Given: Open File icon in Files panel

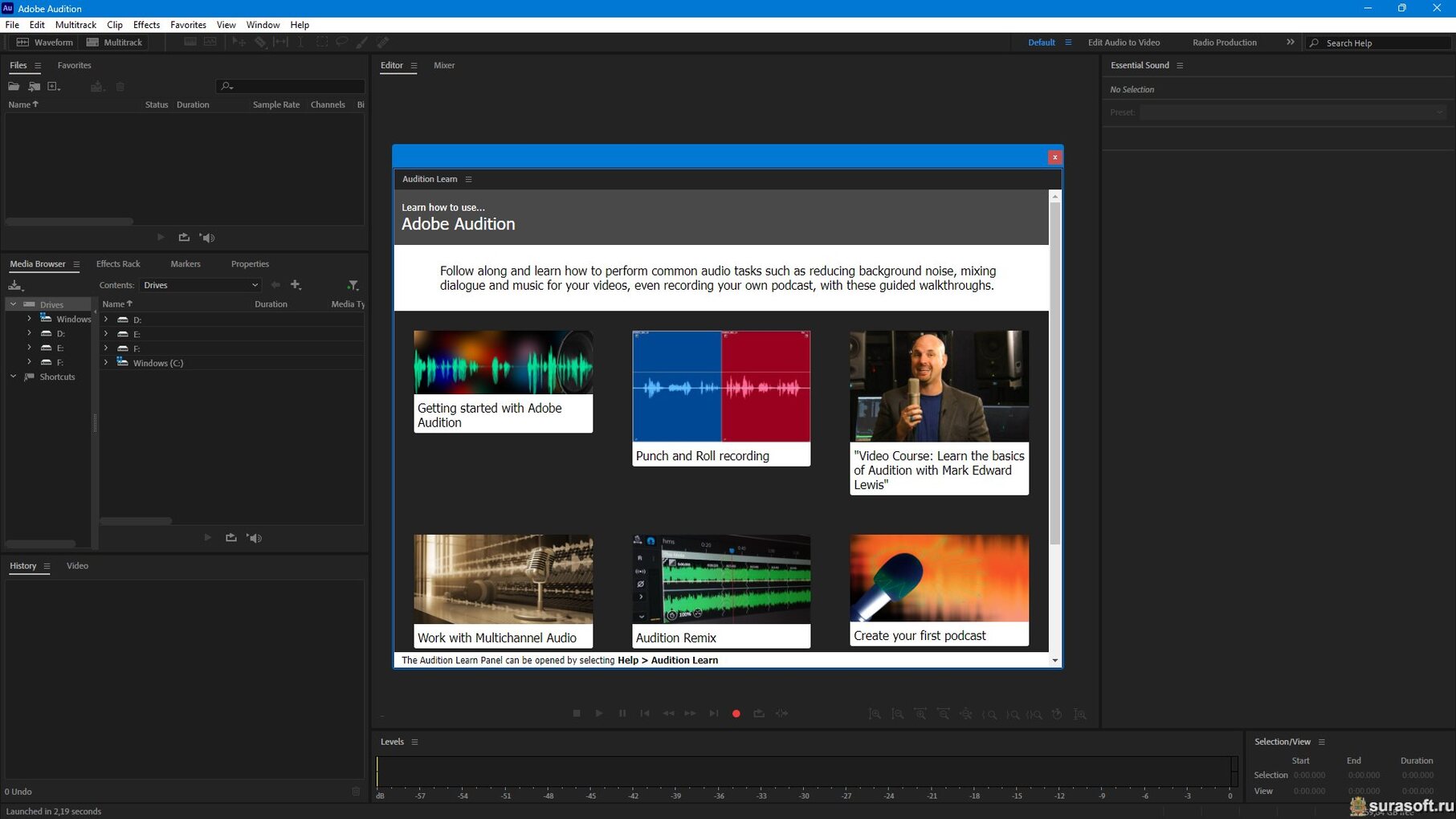Looking at the screenshot, I should [x=14, y=87].
